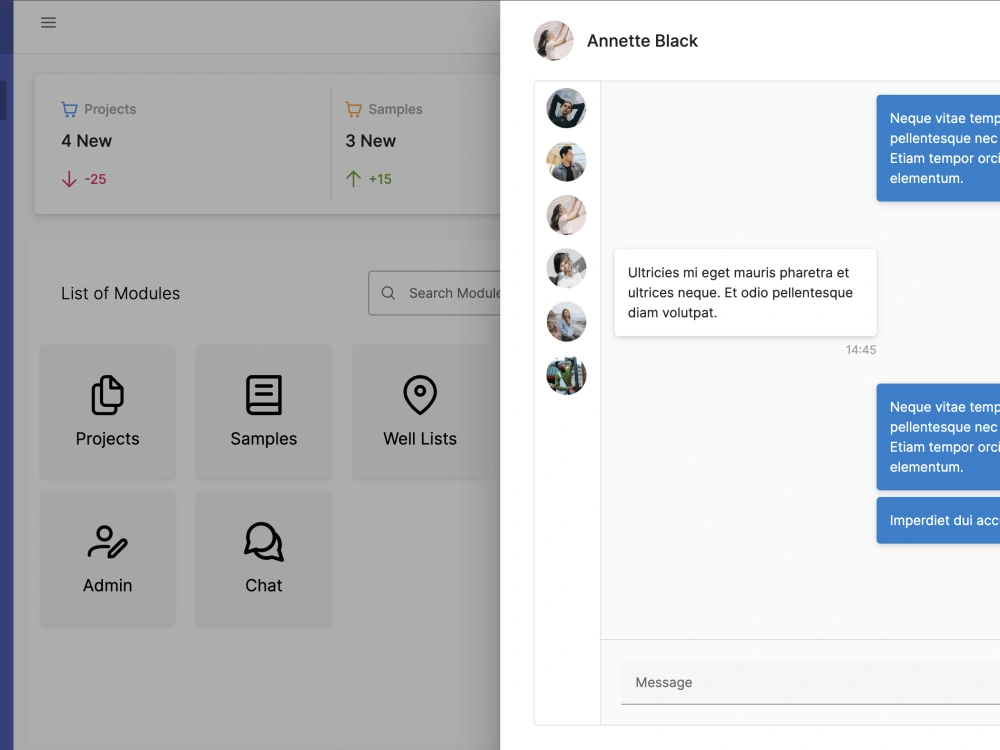Click the magnifier icon in Search Modules

388,293
